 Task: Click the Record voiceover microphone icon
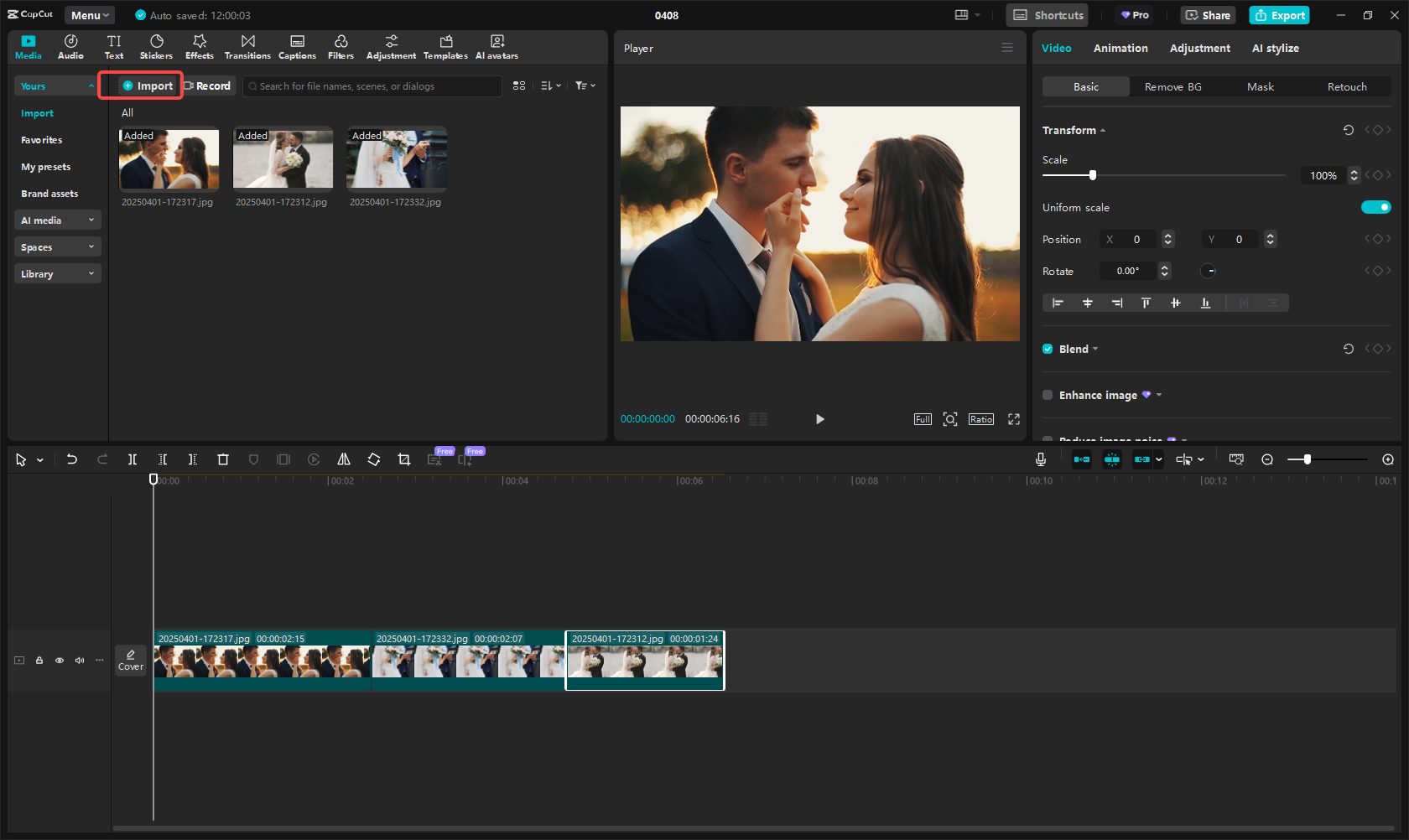pos(1041,459)
